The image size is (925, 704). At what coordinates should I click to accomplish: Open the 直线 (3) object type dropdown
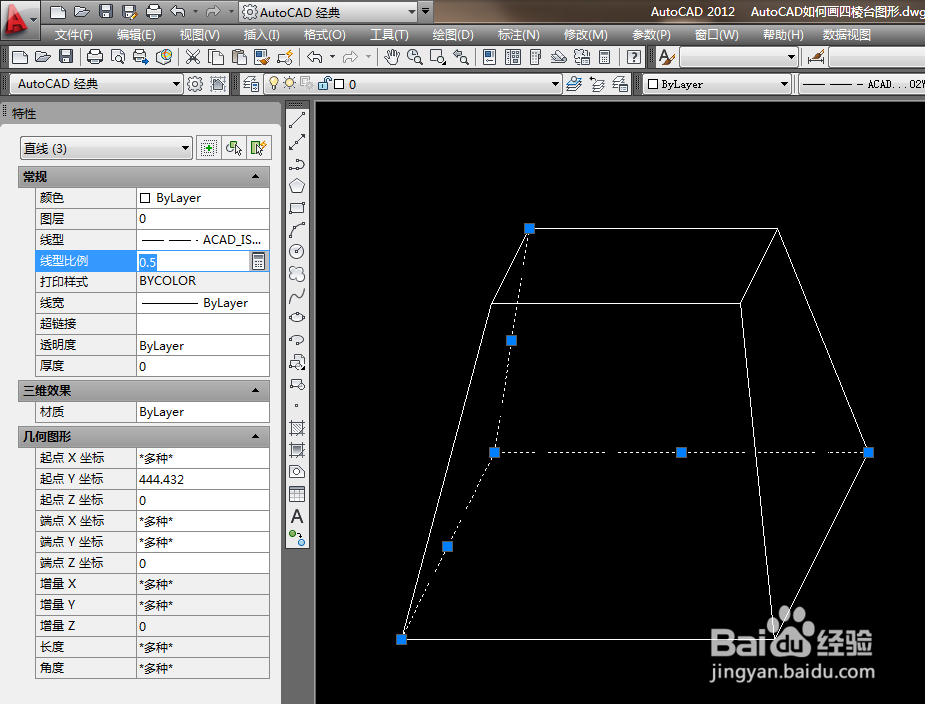click(x=106, y=148)
